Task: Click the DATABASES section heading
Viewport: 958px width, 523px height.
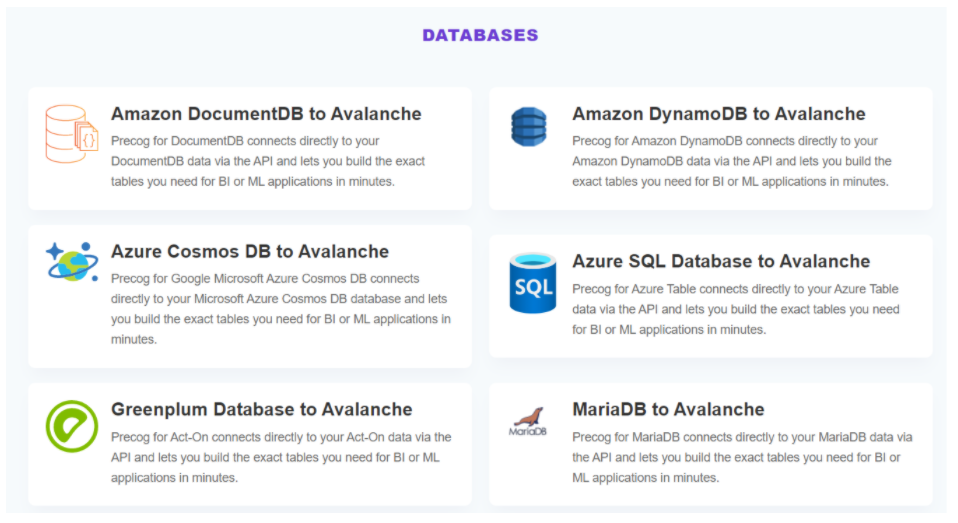Action: point(480,35)
